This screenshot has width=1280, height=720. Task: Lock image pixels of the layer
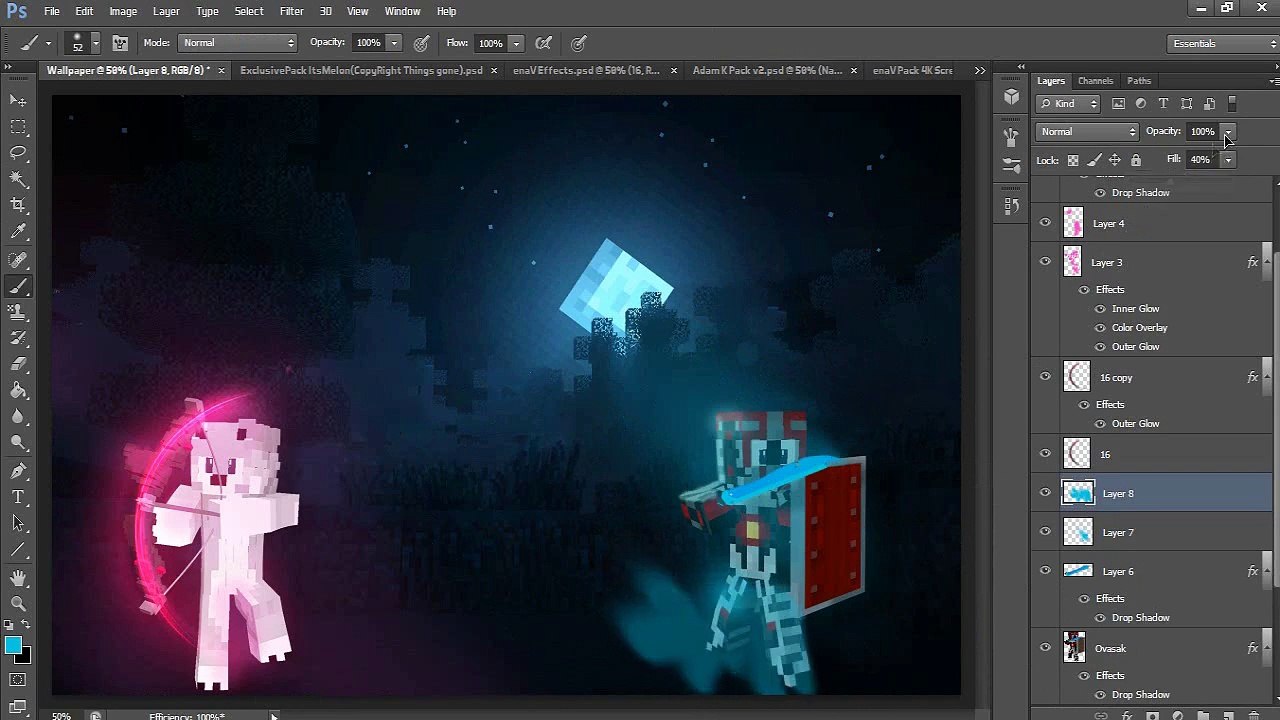1094,160
